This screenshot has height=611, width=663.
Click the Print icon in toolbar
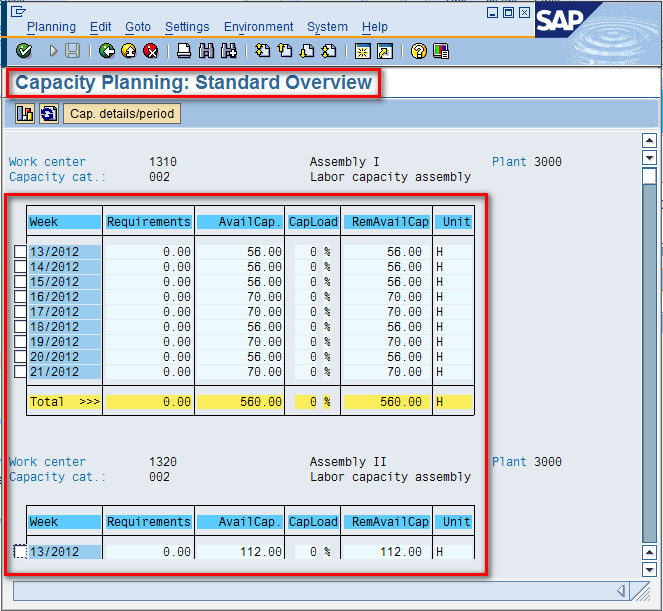(x=184, y=51)
